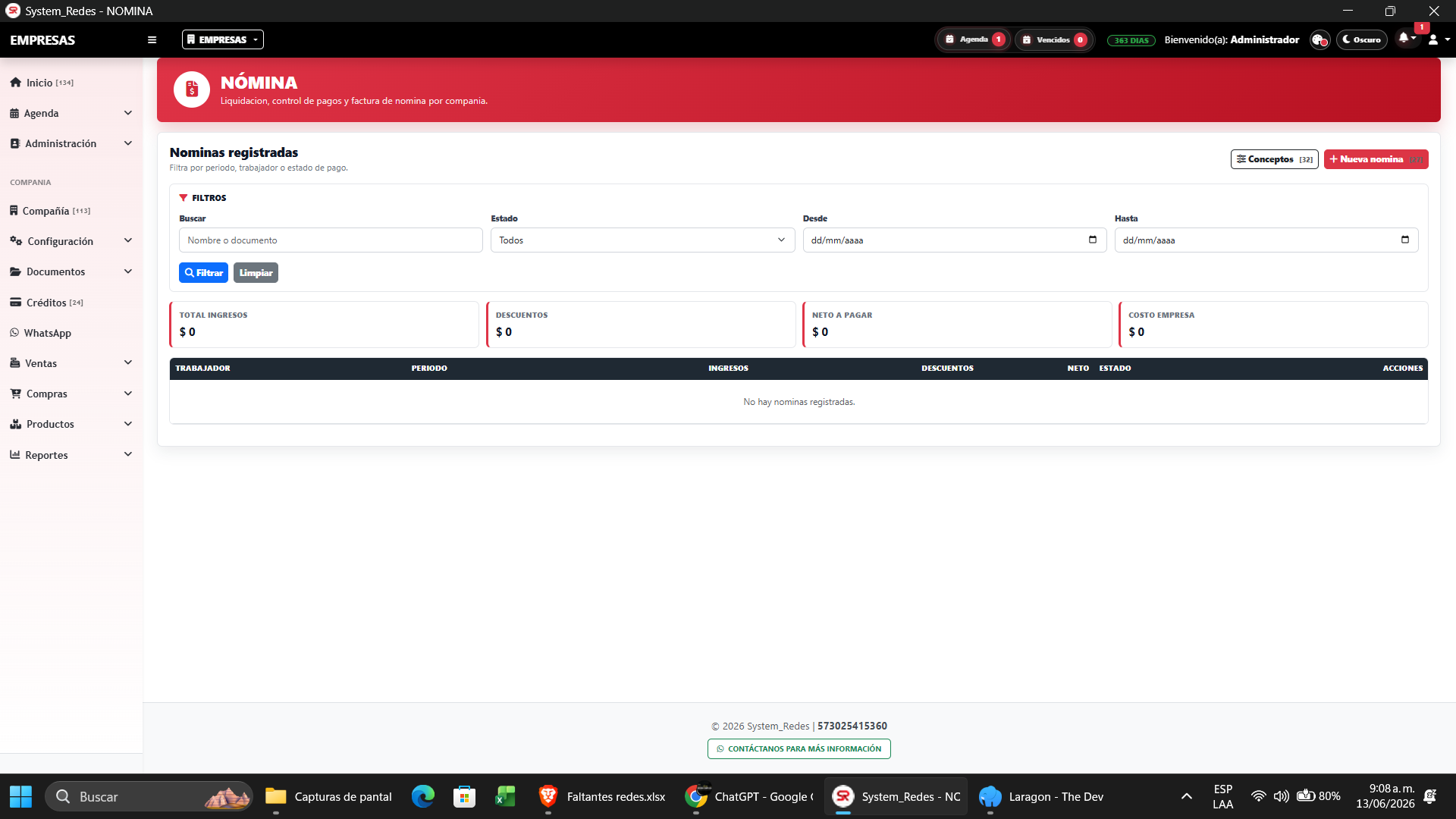Click the Desde date input field
The height and width of the screenshot is (819, 1456).
[x=954, y=240]
